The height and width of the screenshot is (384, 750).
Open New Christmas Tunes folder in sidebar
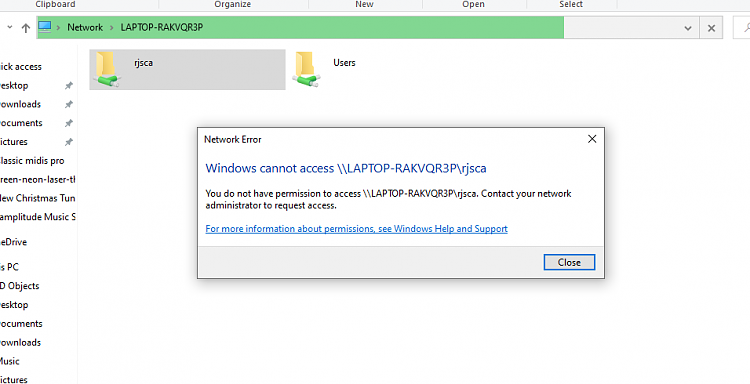tap(38, 198)
